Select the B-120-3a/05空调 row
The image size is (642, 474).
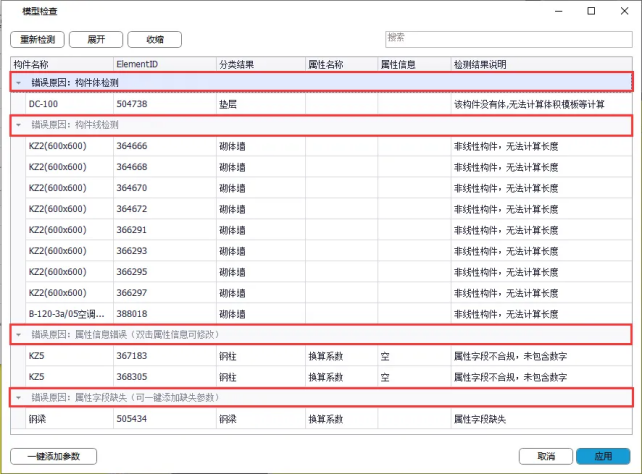(66, 313)
